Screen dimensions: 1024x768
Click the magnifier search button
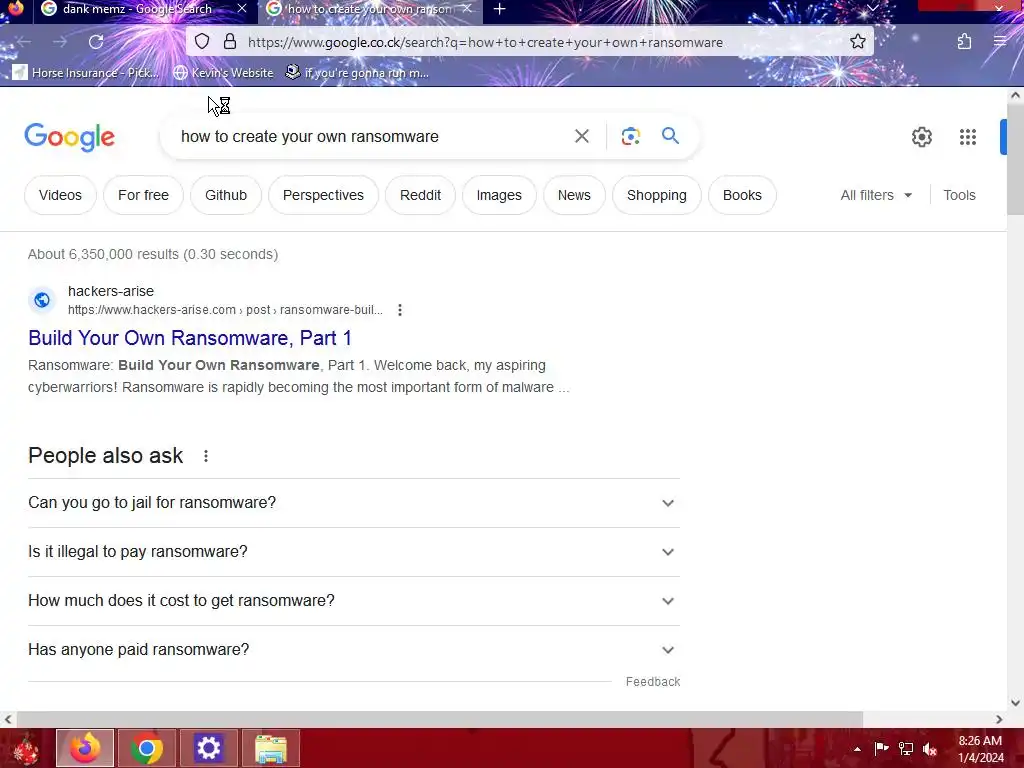point(671,136)
